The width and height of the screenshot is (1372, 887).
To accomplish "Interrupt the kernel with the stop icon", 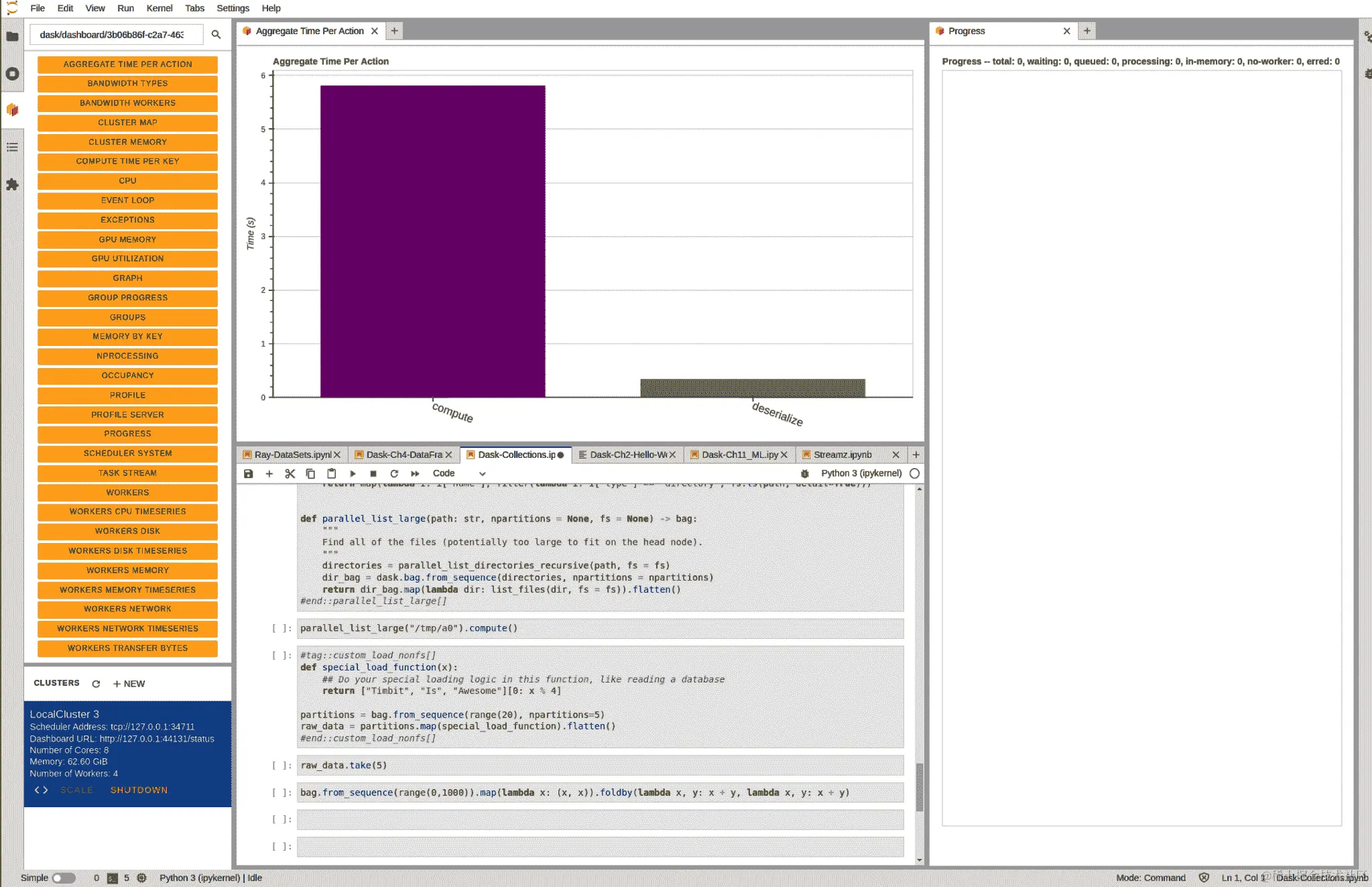I will (373, 473).
